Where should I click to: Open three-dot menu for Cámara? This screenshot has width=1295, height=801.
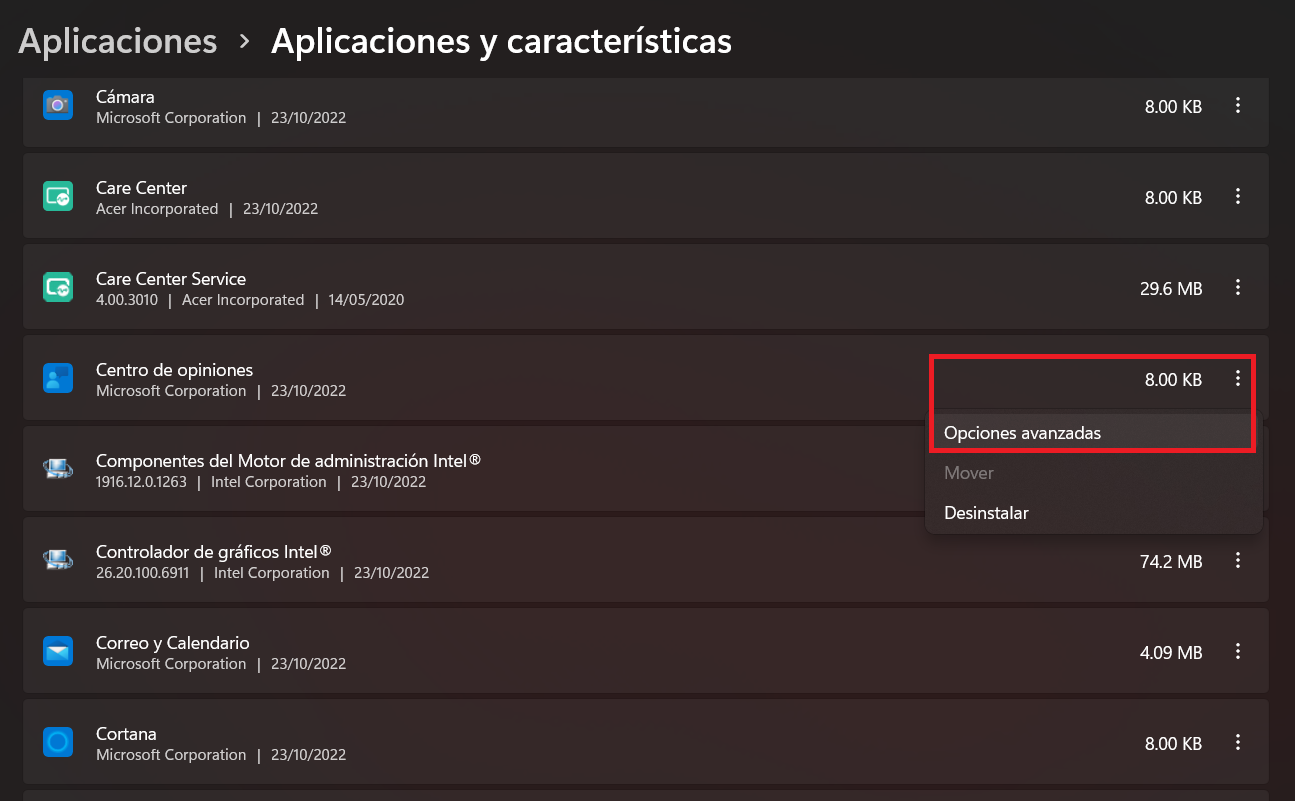point(1238,105)
